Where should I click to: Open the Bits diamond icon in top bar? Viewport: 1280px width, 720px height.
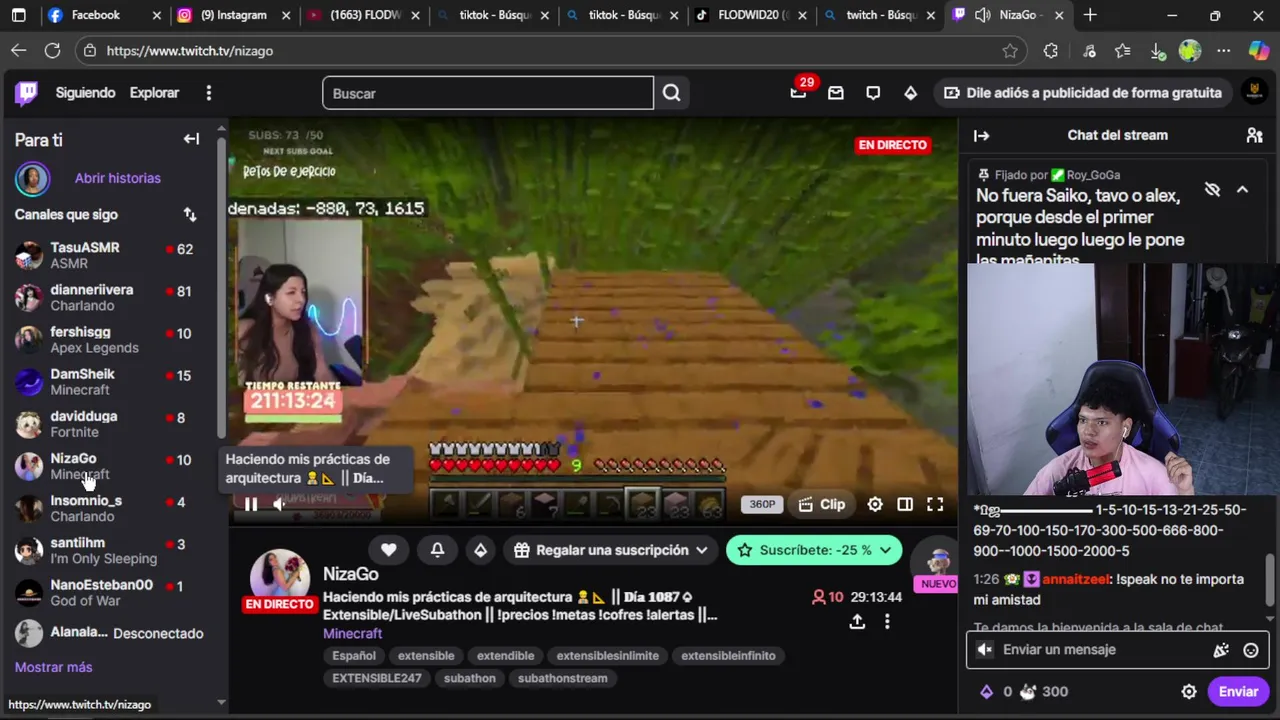pos(910,93)
